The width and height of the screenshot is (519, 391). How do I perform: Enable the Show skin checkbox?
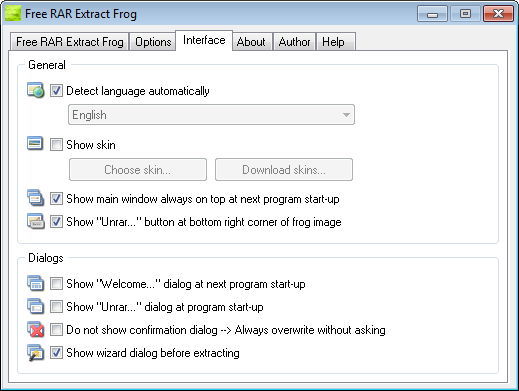point(56,145)
